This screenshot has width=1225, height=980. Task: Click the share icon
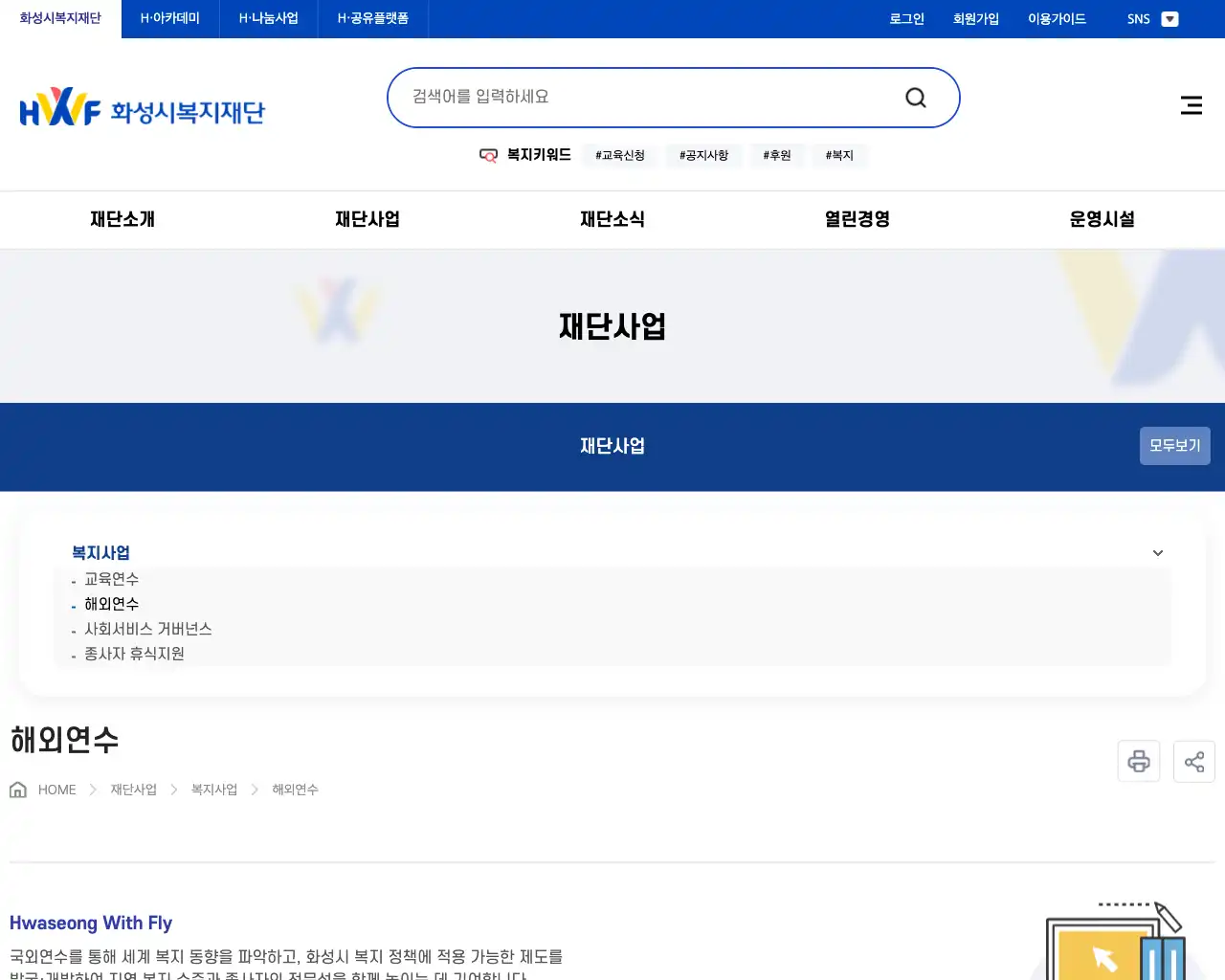click(x=1193, y=761)
